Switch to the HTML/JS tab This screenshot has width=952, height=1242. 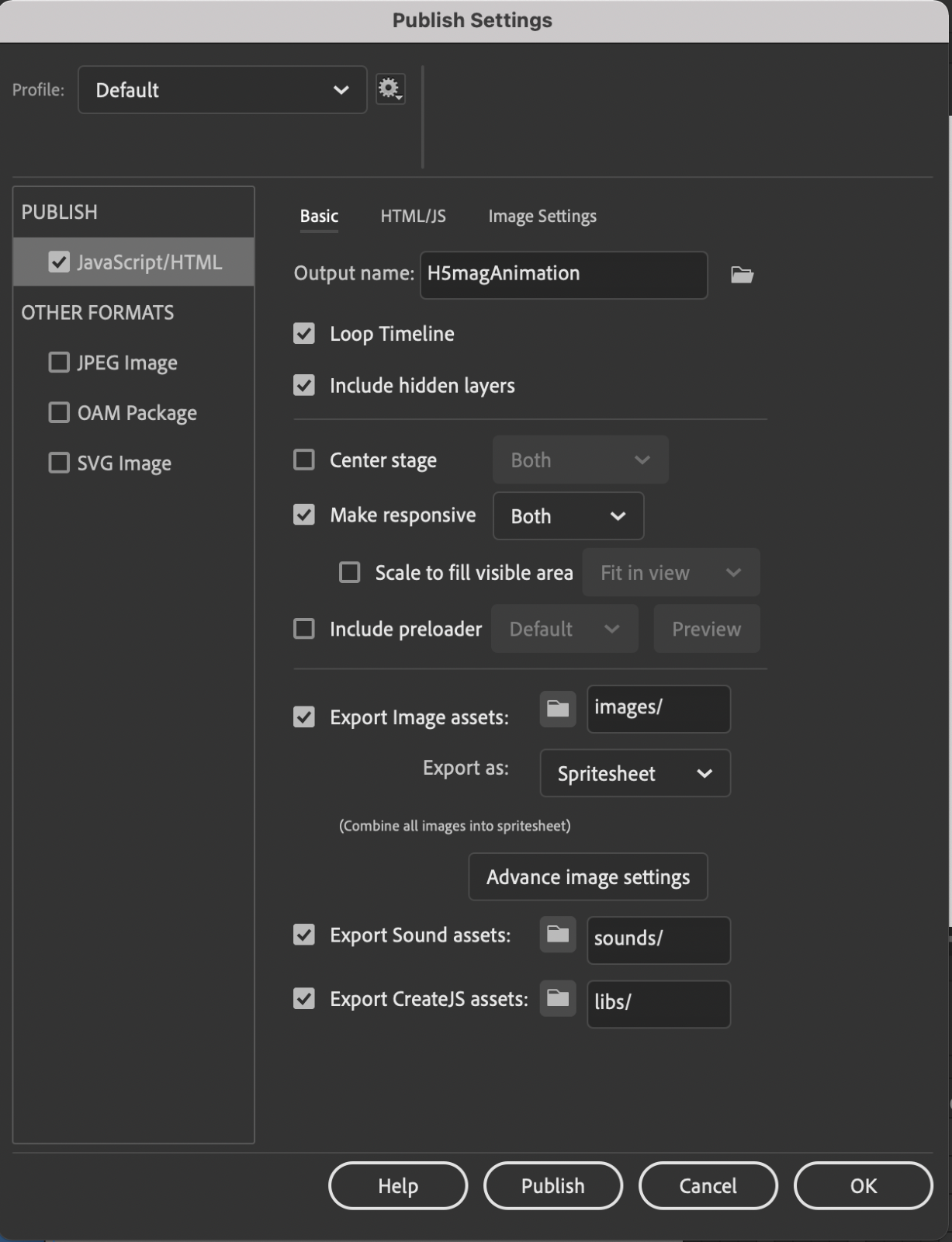pyautogui.click(x=413, y=217)
